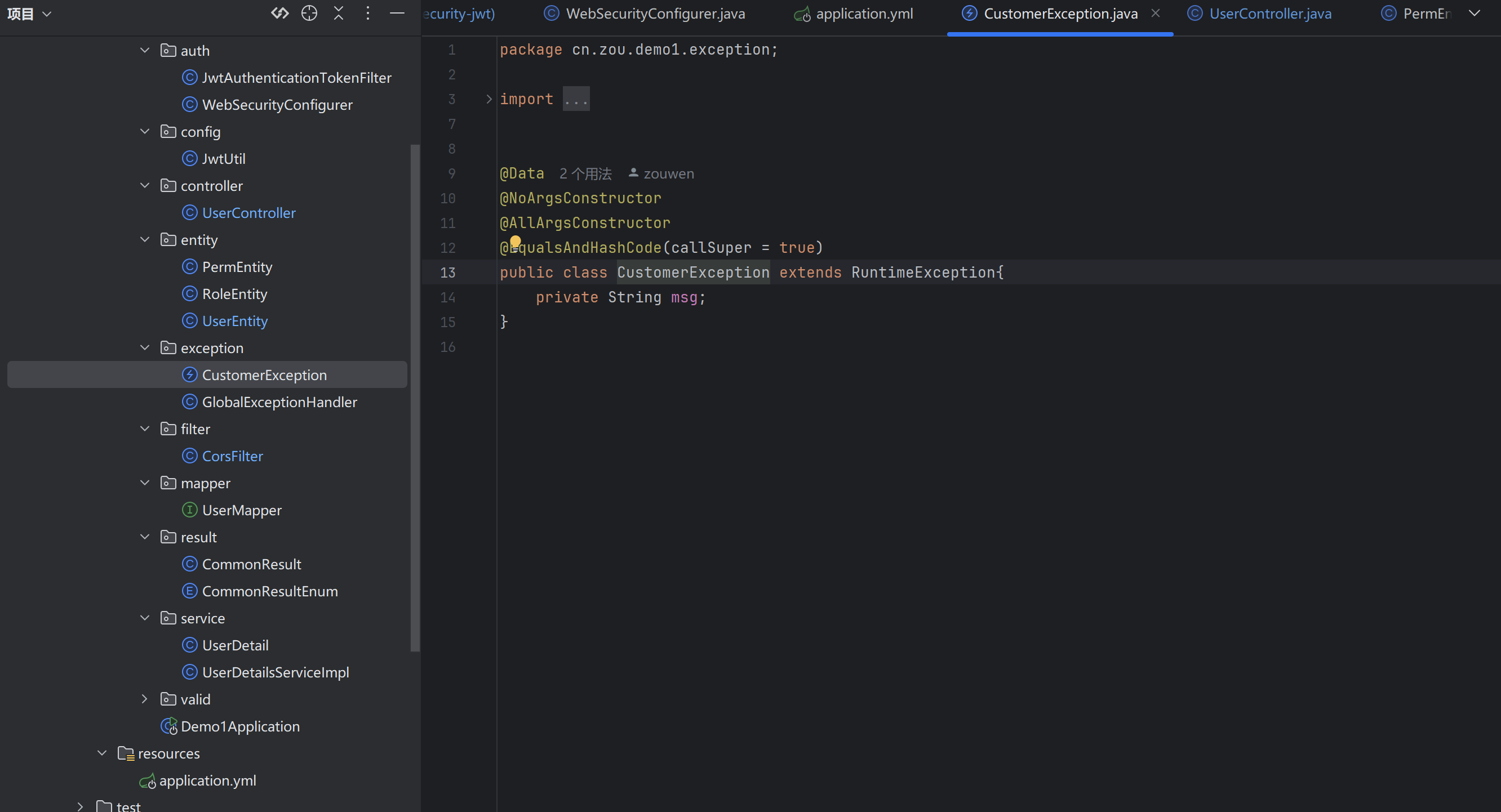
Task: Expand the folded import block on line 3
Action: click(x=489, y=99)
